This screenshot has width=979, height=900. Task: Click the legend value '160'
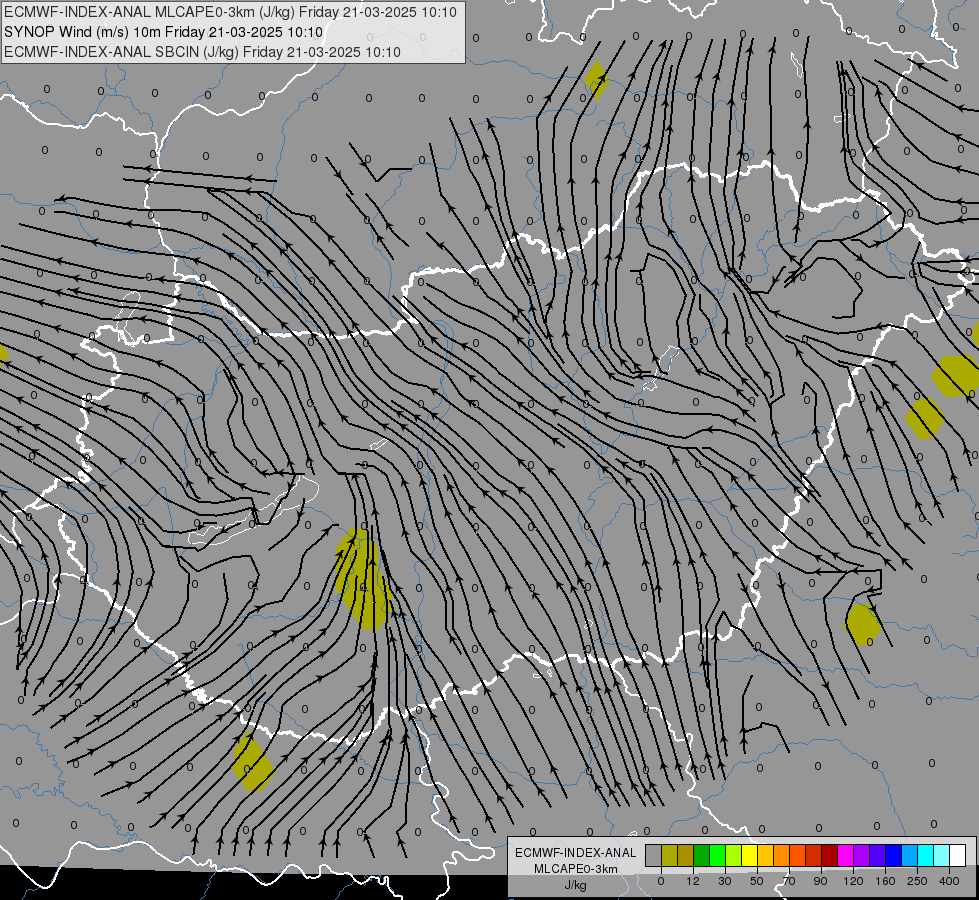[885, 881]
